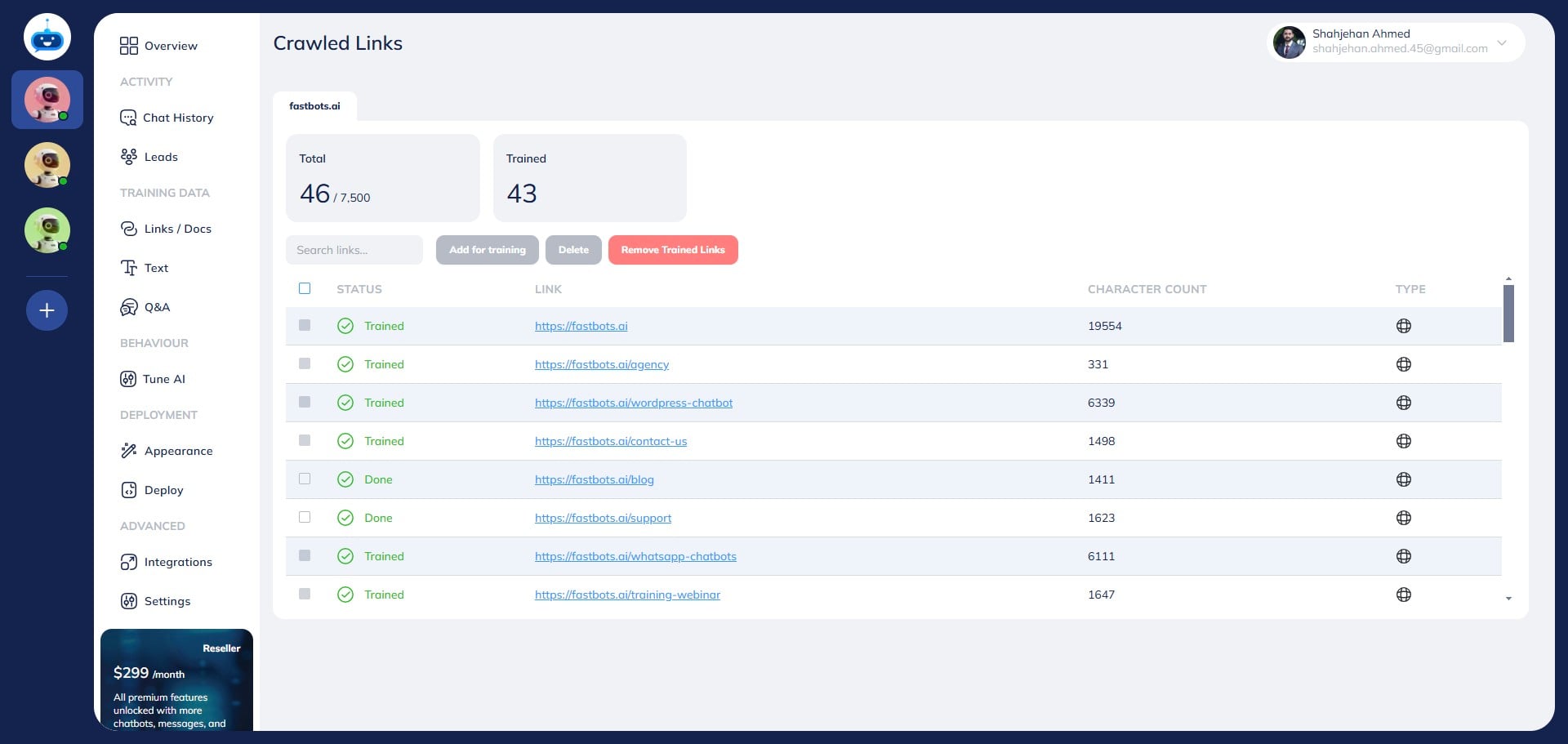Image resolution: width=1568 pixels, height=744 pixels.
Task: Check the checkbox for the blog link row
Action: point(305,479)
